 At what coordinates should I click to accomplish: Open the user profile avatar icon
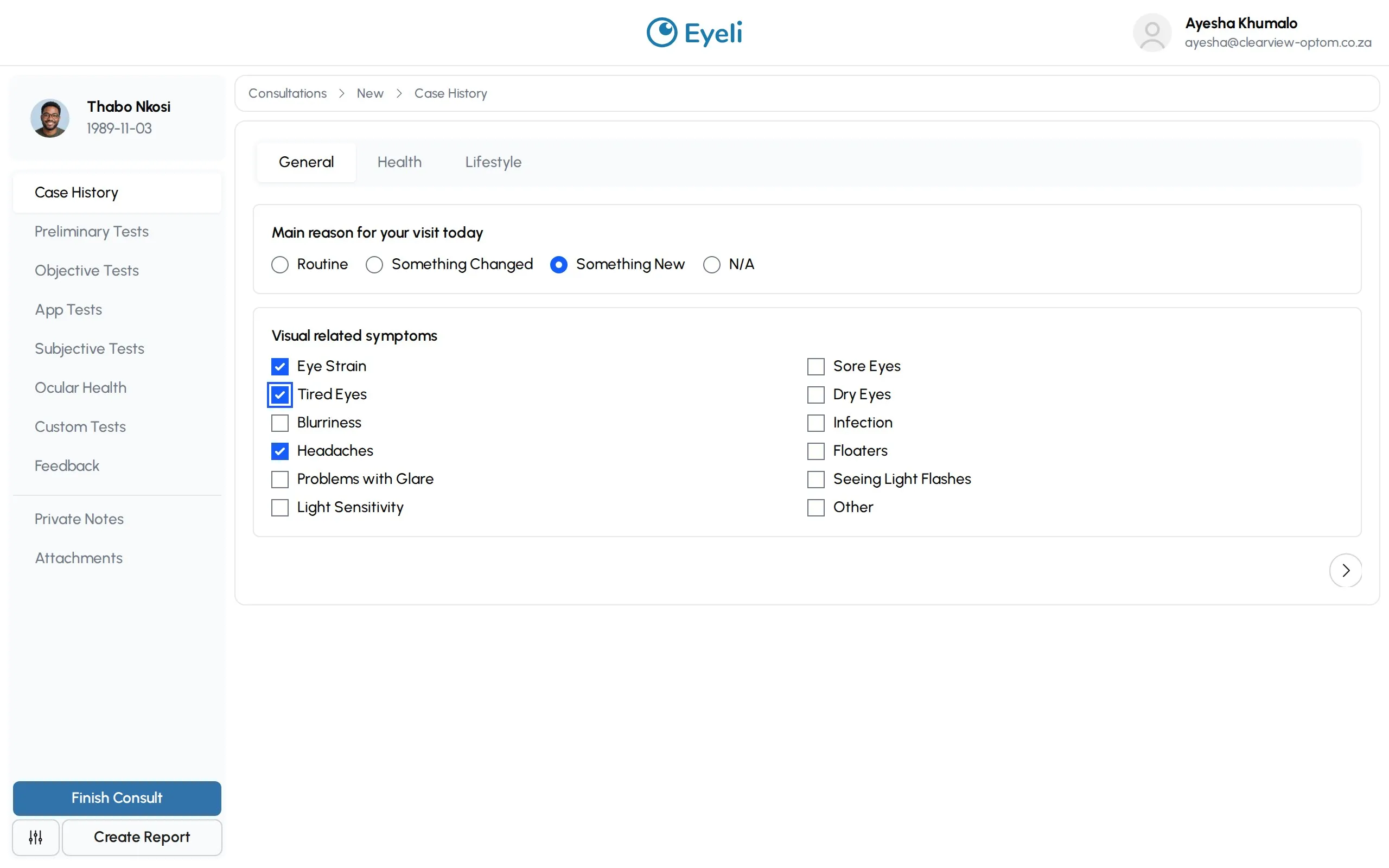(1151, 33)
